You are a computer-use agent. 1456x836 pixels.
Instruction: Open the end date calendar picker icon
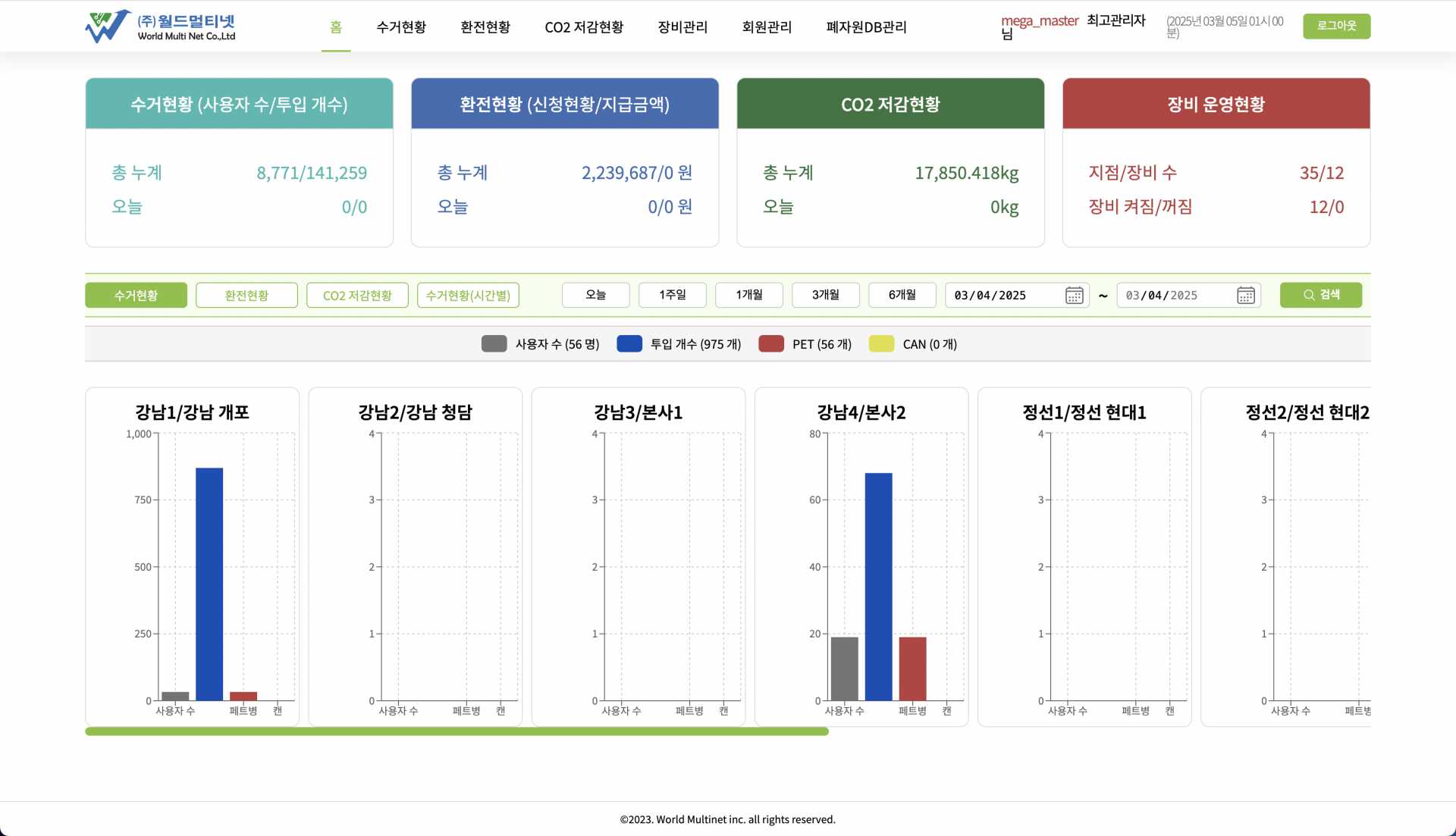1245,296
